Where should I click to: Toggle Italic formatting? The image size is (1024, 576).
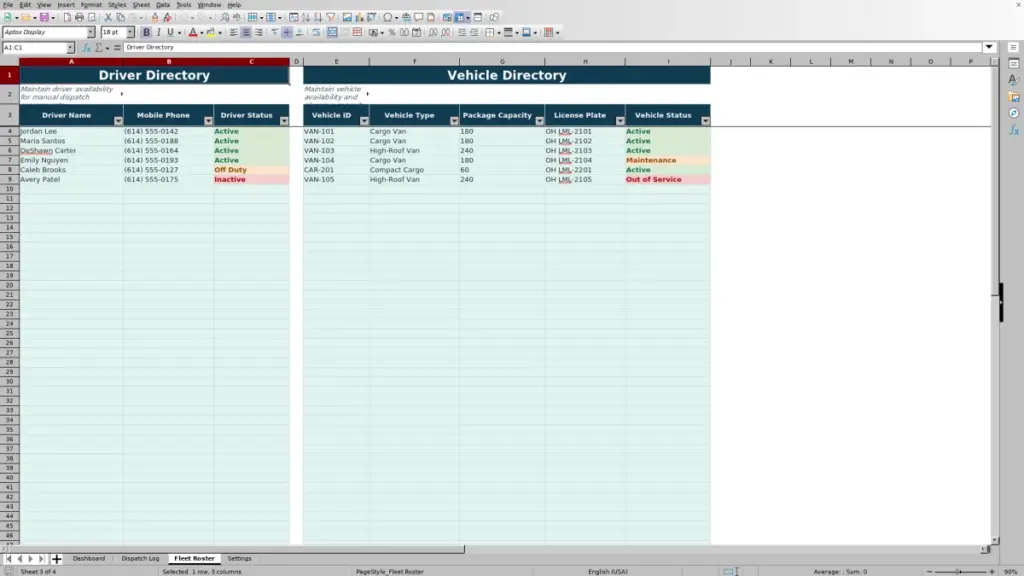coord(158,32)
